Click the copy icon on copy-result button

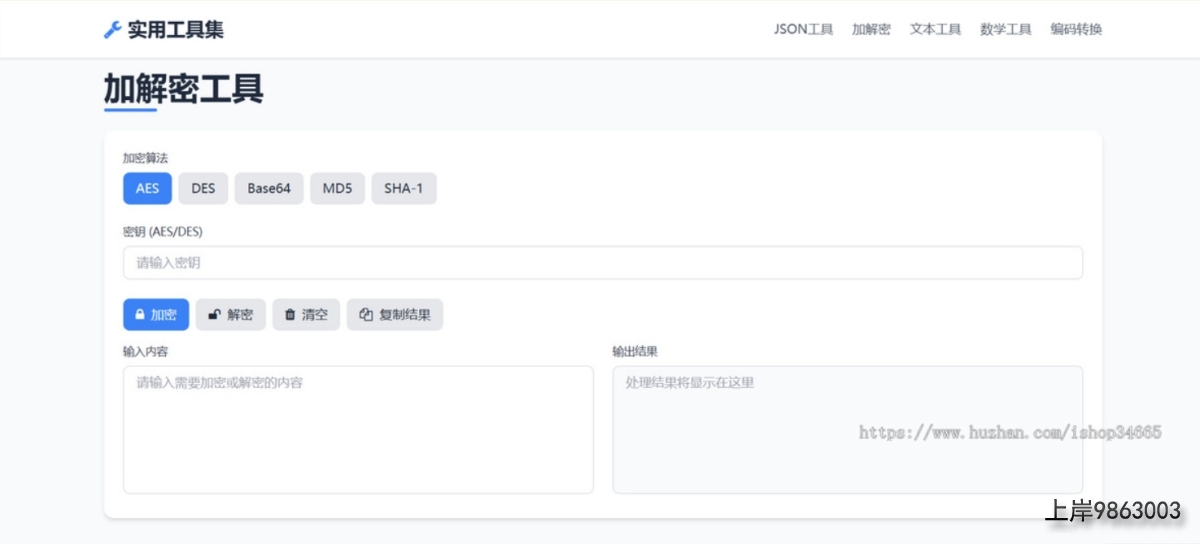366,315
